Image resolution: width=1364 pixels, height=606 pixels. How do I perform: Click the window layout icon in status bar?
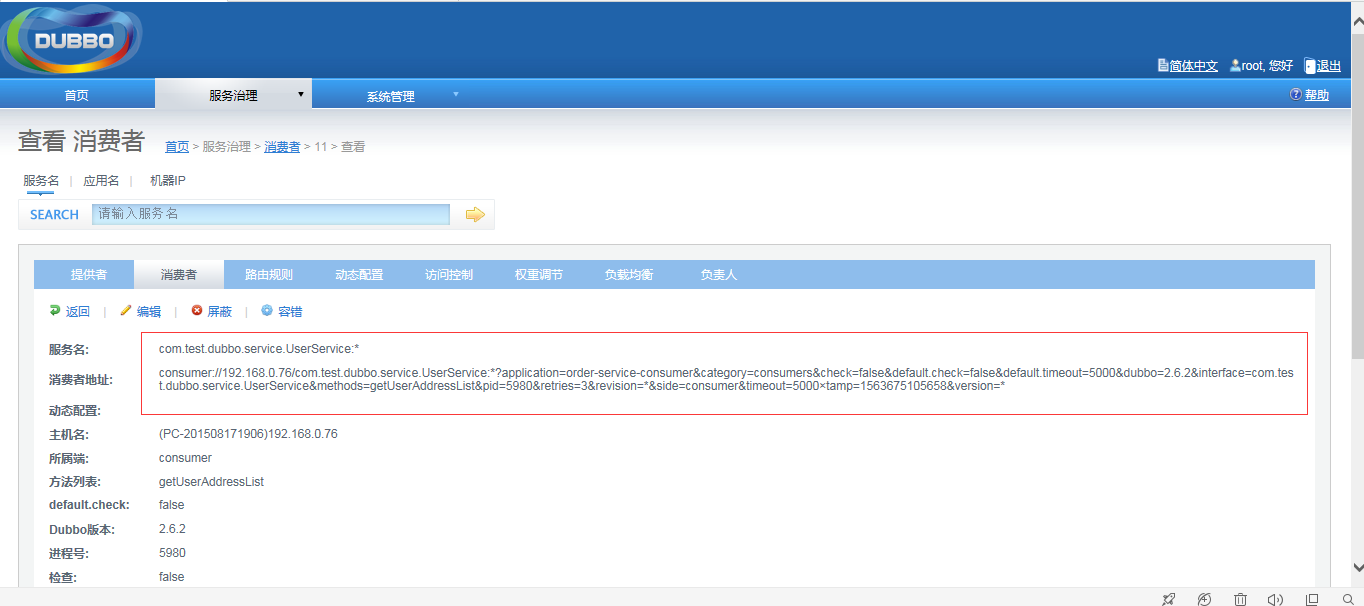pyautogui.click(x=1312, y=599)
